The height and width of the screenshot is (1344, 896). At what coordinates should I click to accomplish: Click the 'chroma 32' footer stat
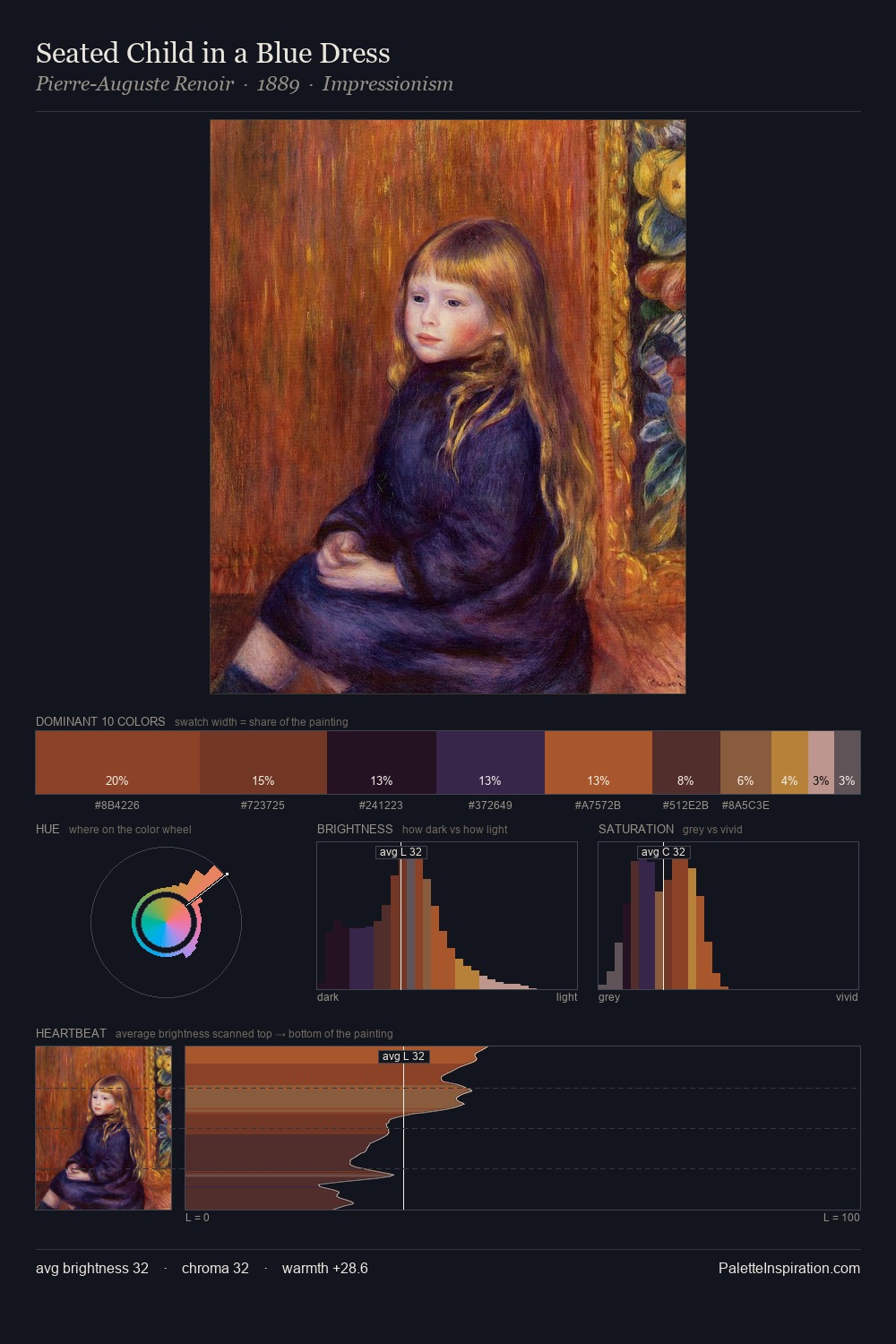pyautogui.click(x=215, y=1268)
